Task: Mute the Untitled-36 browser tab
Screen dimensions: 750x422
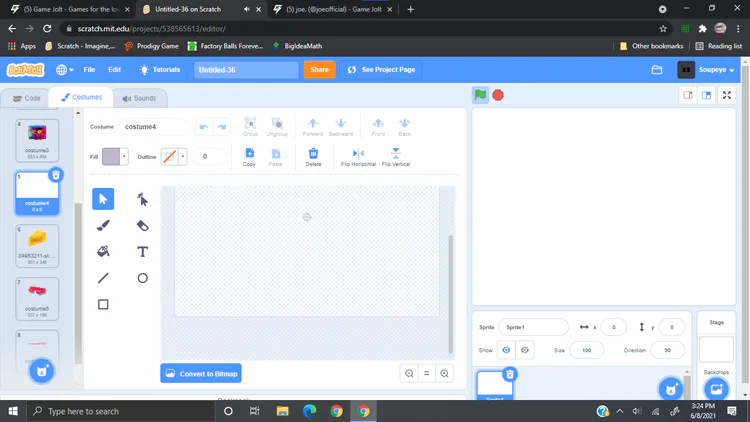Action: click(x=247, y=9)
